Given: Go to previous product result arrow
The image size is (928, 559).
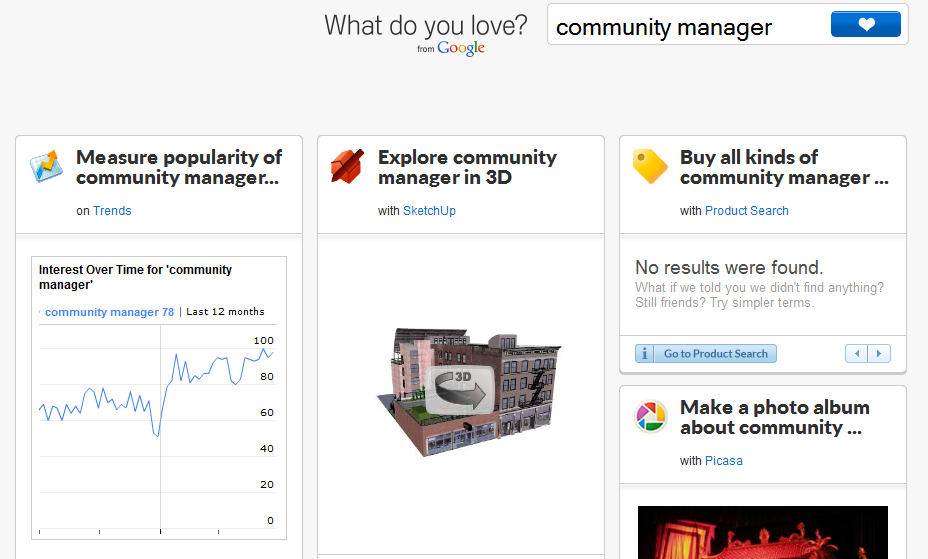Looking at the screenshot, I should pyautogui.click(x=856, y=354).
